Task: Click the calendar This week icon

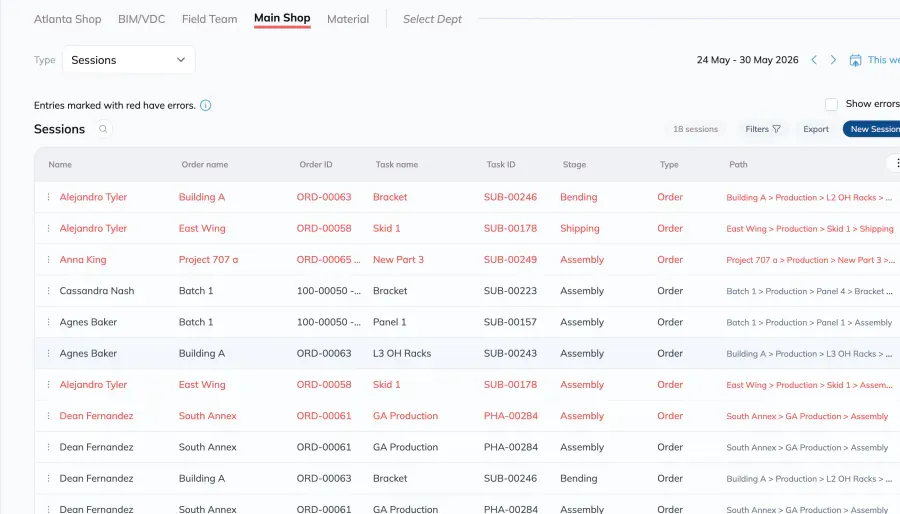Action: pyautogui.click(x=855, y=60)
